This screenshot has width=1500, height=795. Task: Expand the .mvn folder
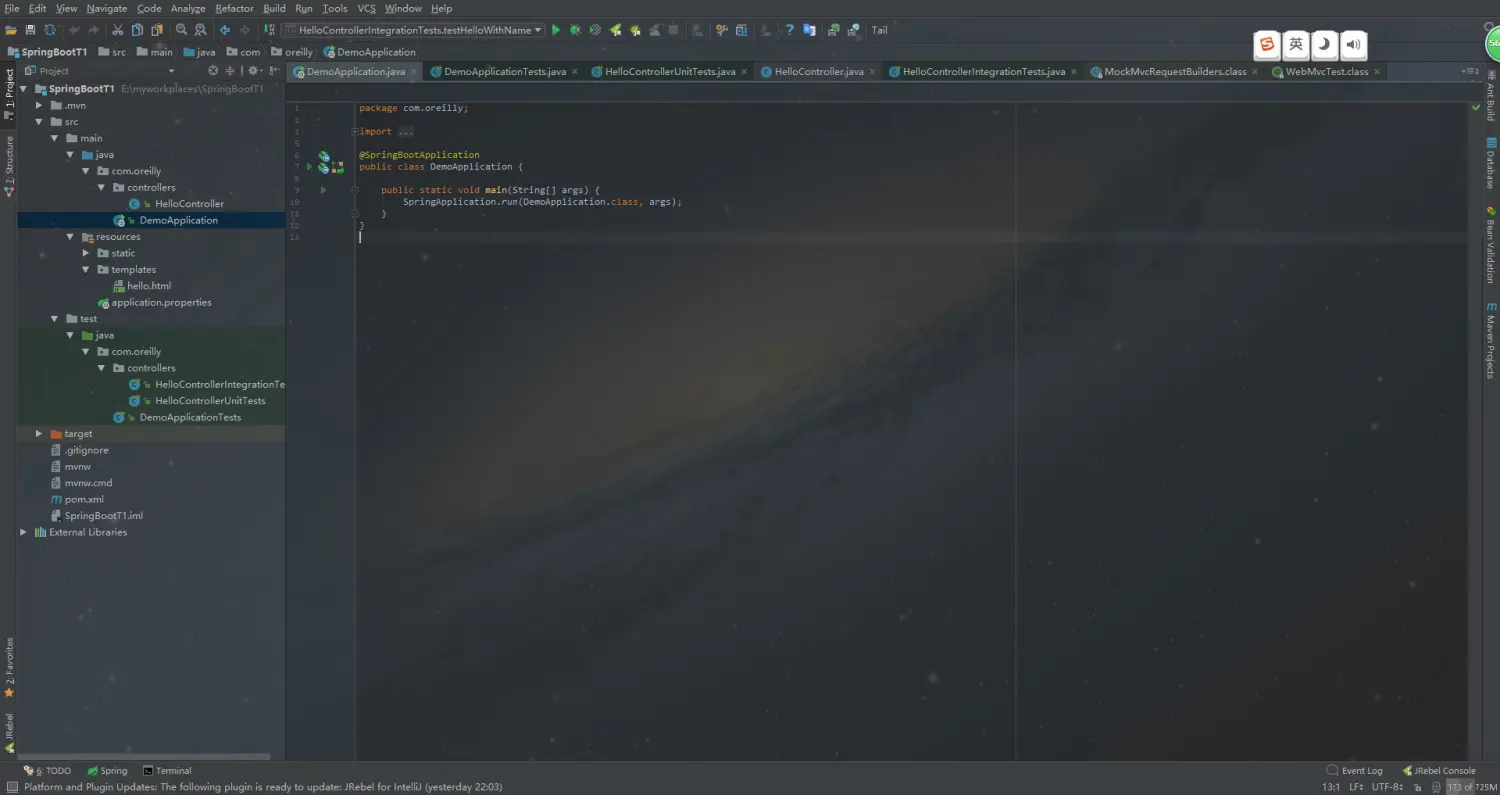[39, 105]
